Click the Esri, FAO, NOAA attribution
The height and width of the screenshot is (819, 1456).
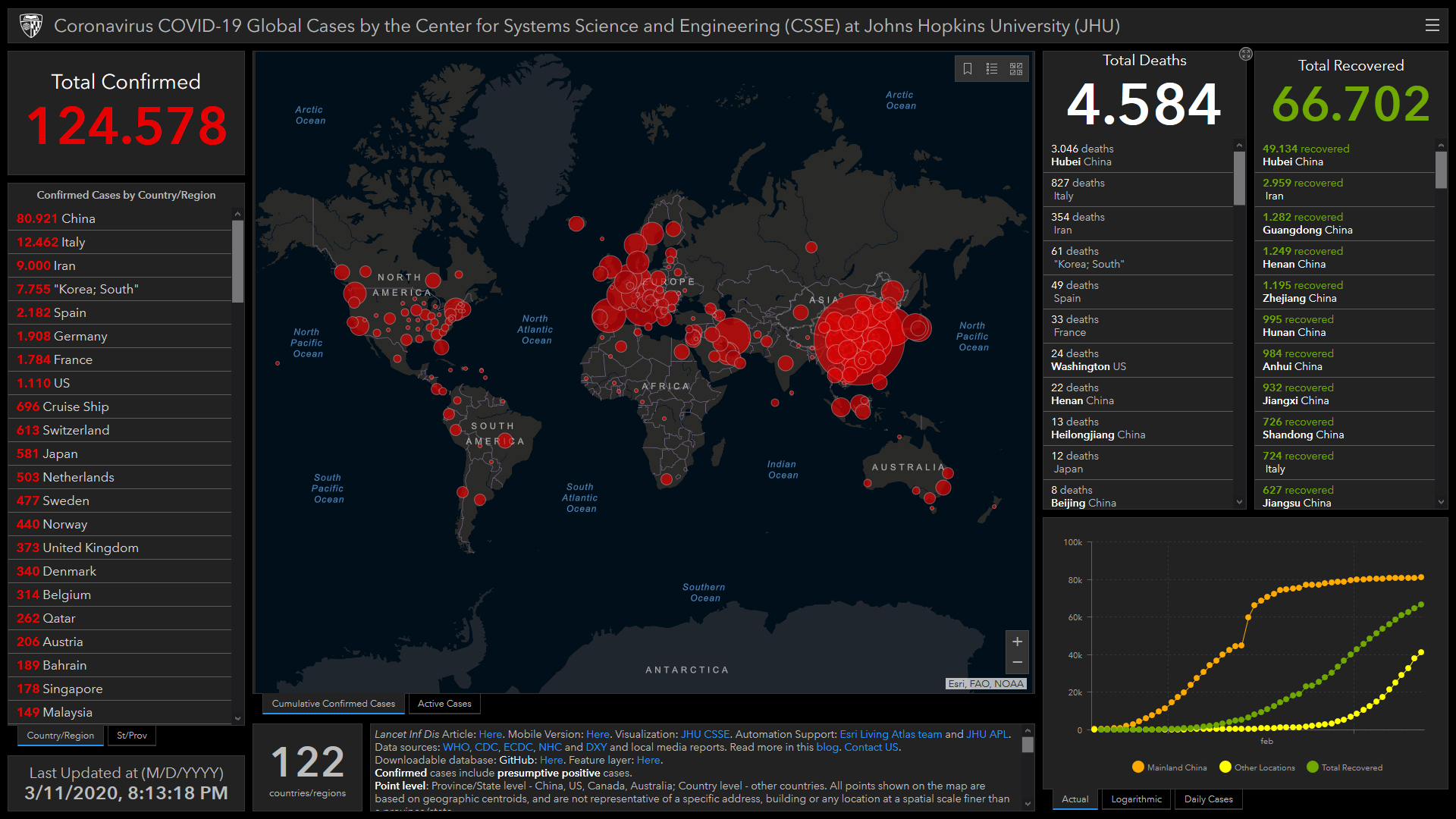[x=986, y=683]
